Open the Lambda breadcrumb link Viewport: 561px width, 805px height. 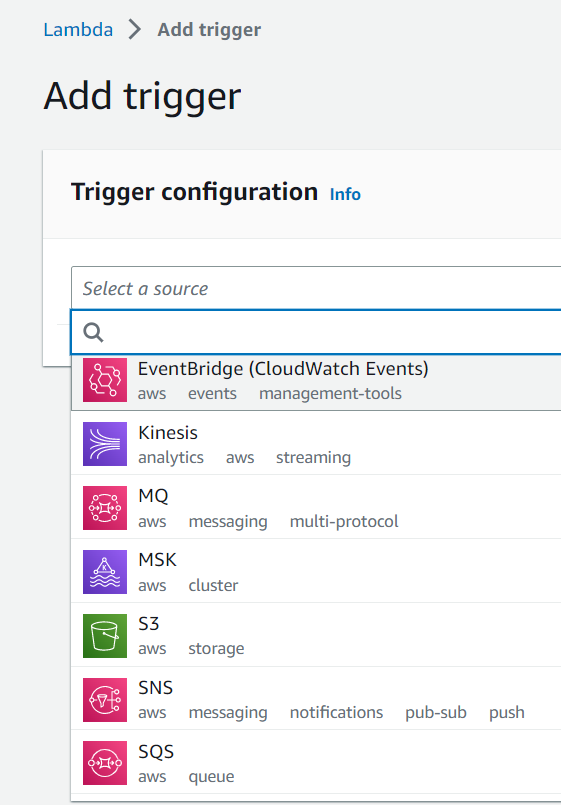point(78,29)
